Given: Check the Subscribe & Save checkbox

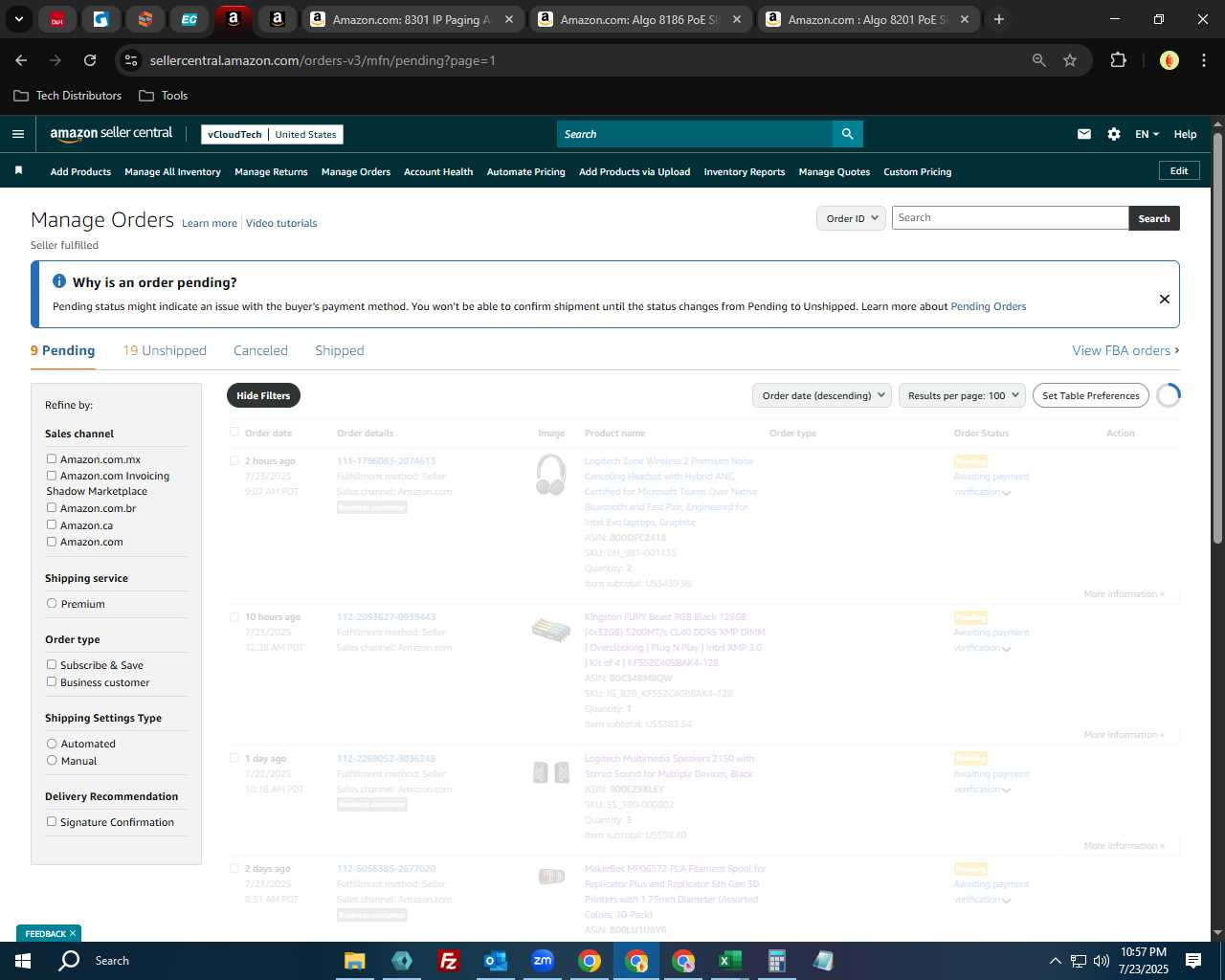Looking at the screenshot, I should point(52,664).
